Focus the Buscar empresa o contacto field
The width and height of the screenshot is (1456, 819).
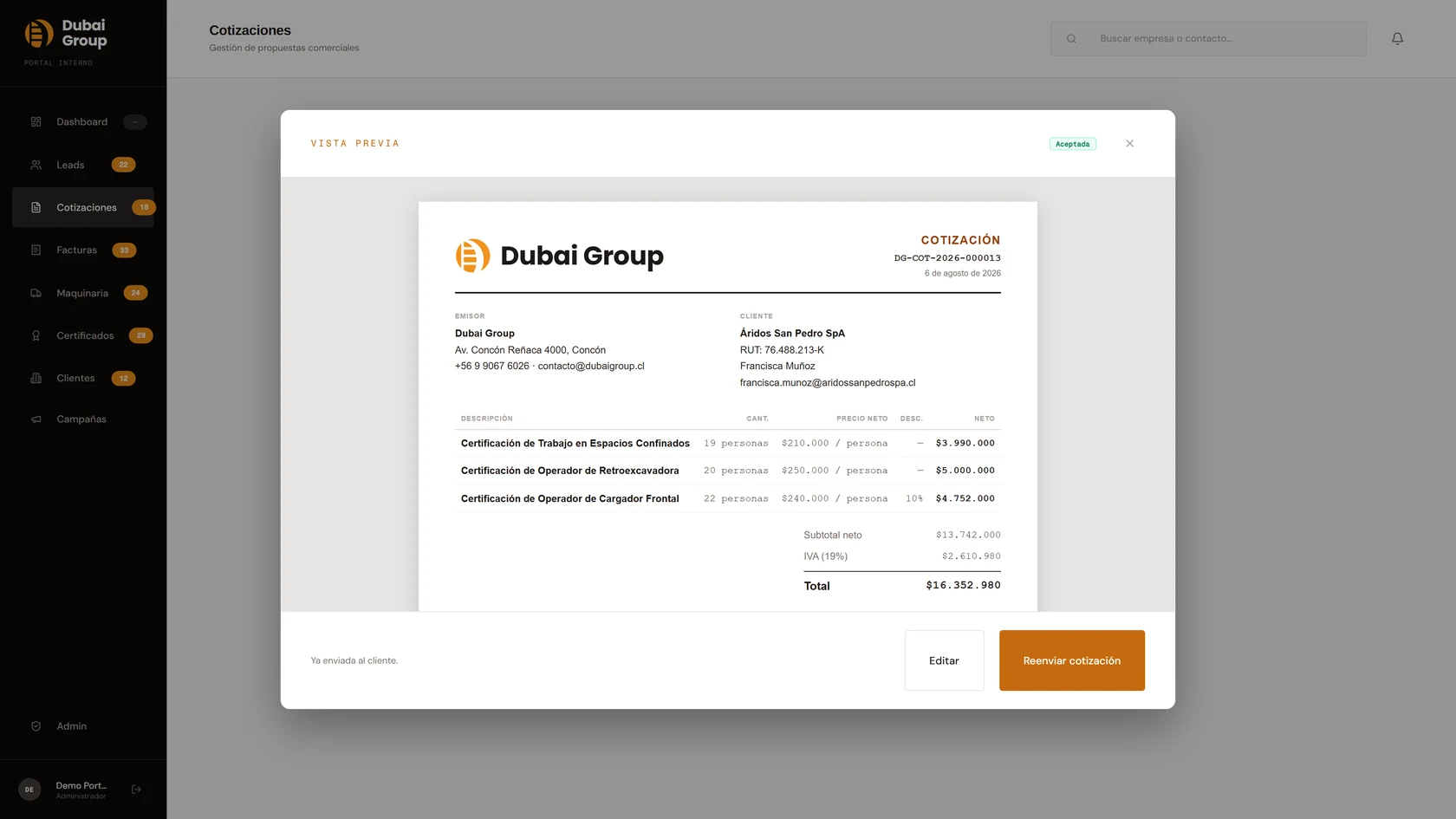[x=1208, y=38]
